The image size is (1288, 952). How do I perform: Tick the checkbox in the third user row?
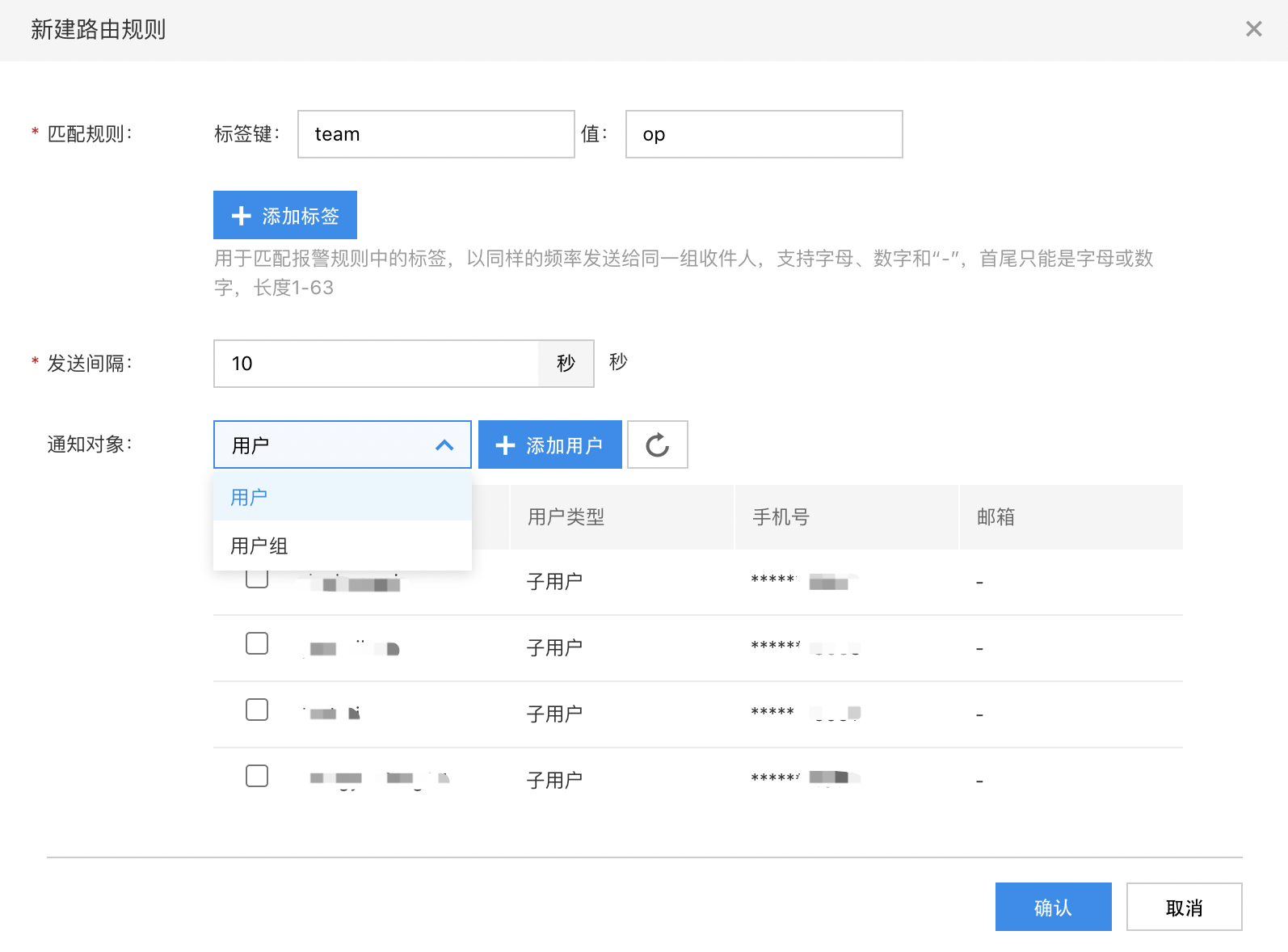pyautogui.click(x=257, y=710)
